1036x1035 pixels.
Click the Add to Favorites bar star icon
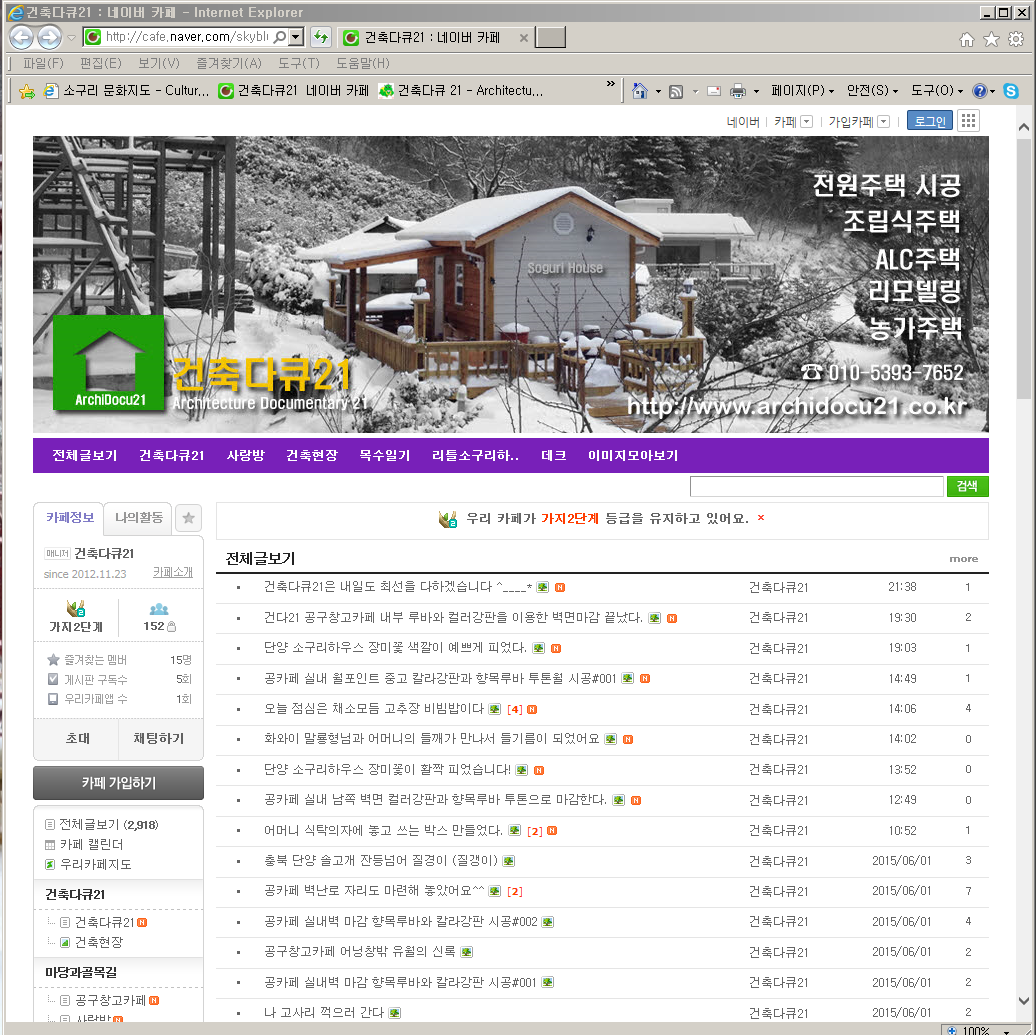point(27,91)
